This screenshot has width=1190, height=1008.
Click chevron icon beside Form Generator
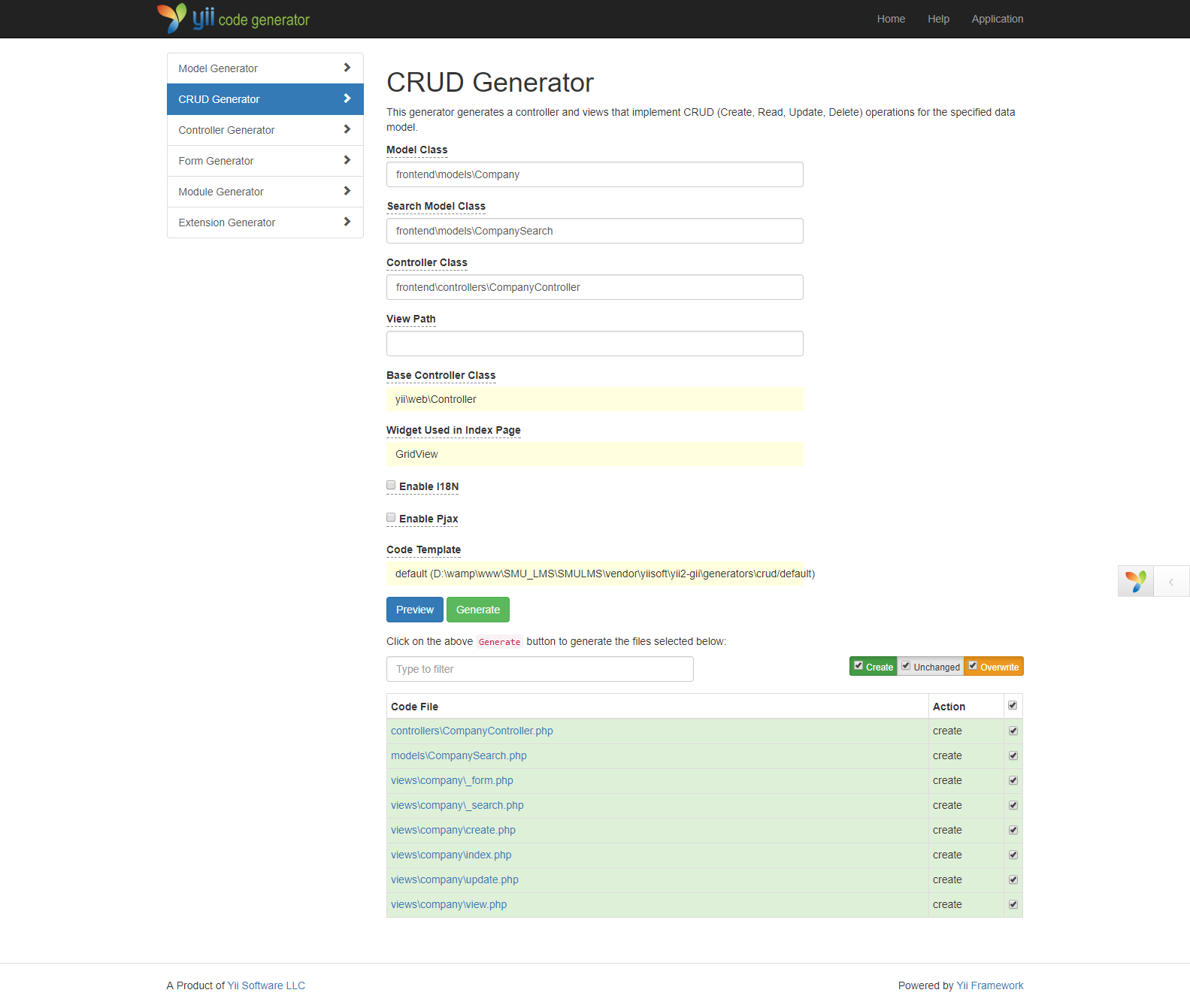[347, 160]
